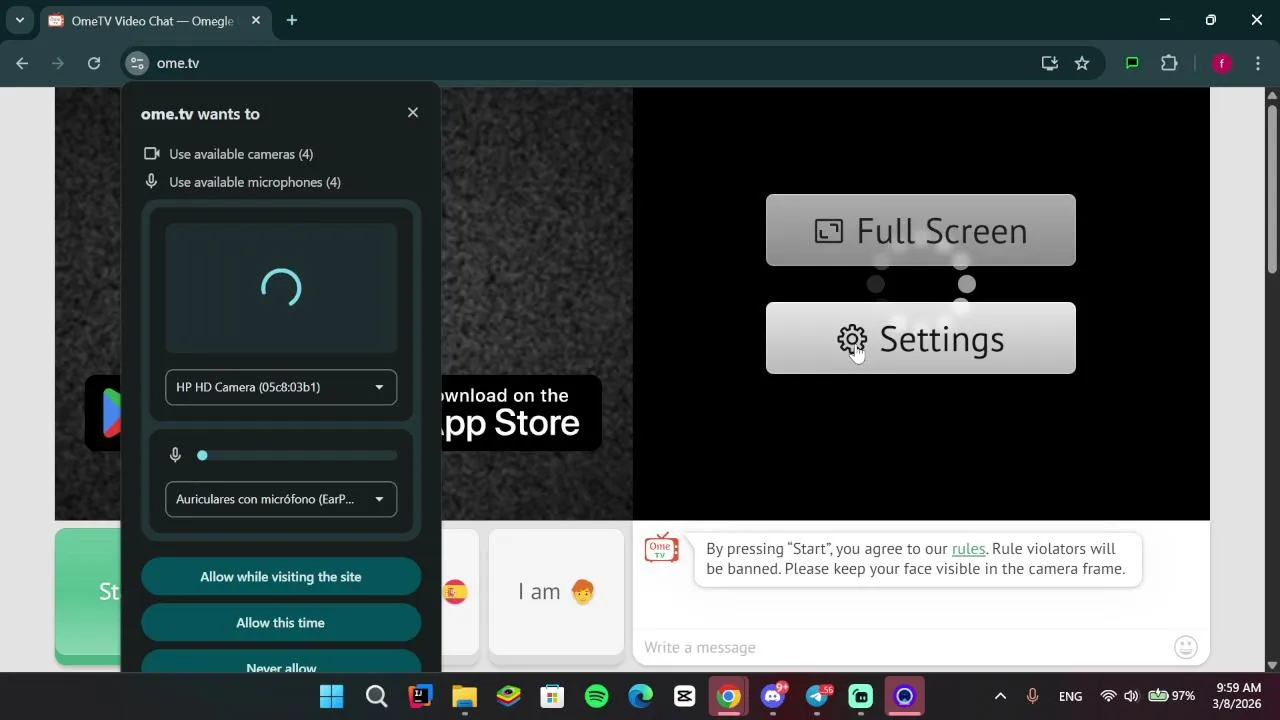Open the Settings button in video area

point(921,338)
